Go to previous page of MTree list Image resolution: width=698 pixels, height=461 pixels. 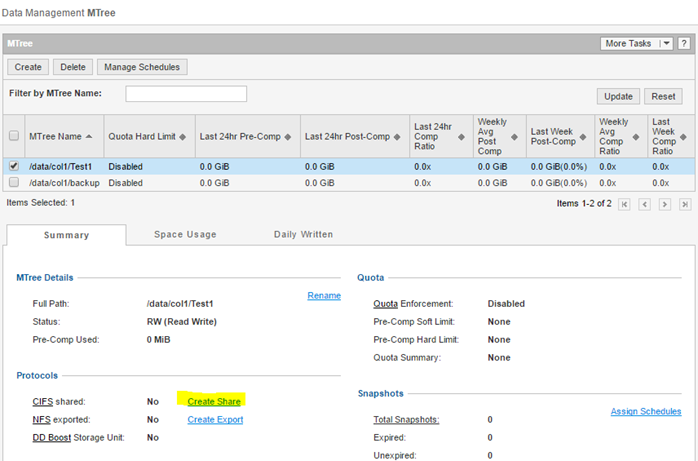pos(645,204)
